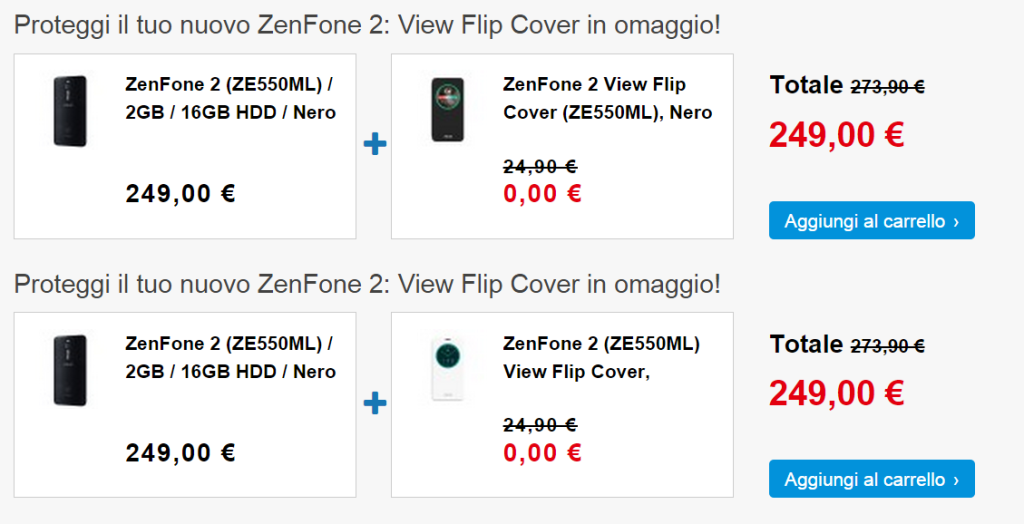This screenshot has height=524, width=1024.
Task: Click the second 'View Flip Cover in omaggio!' heading
Action: click(558, 284)
